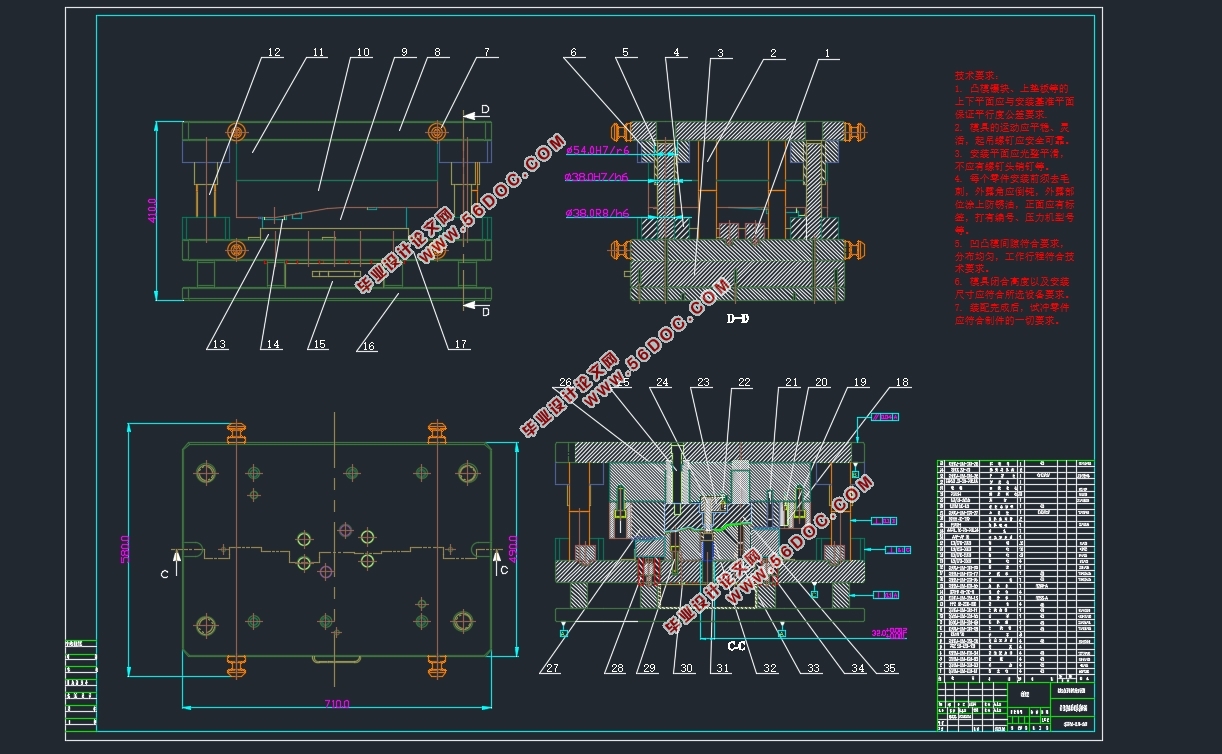
Task: Click part balloon number 20
Action: 821,382
